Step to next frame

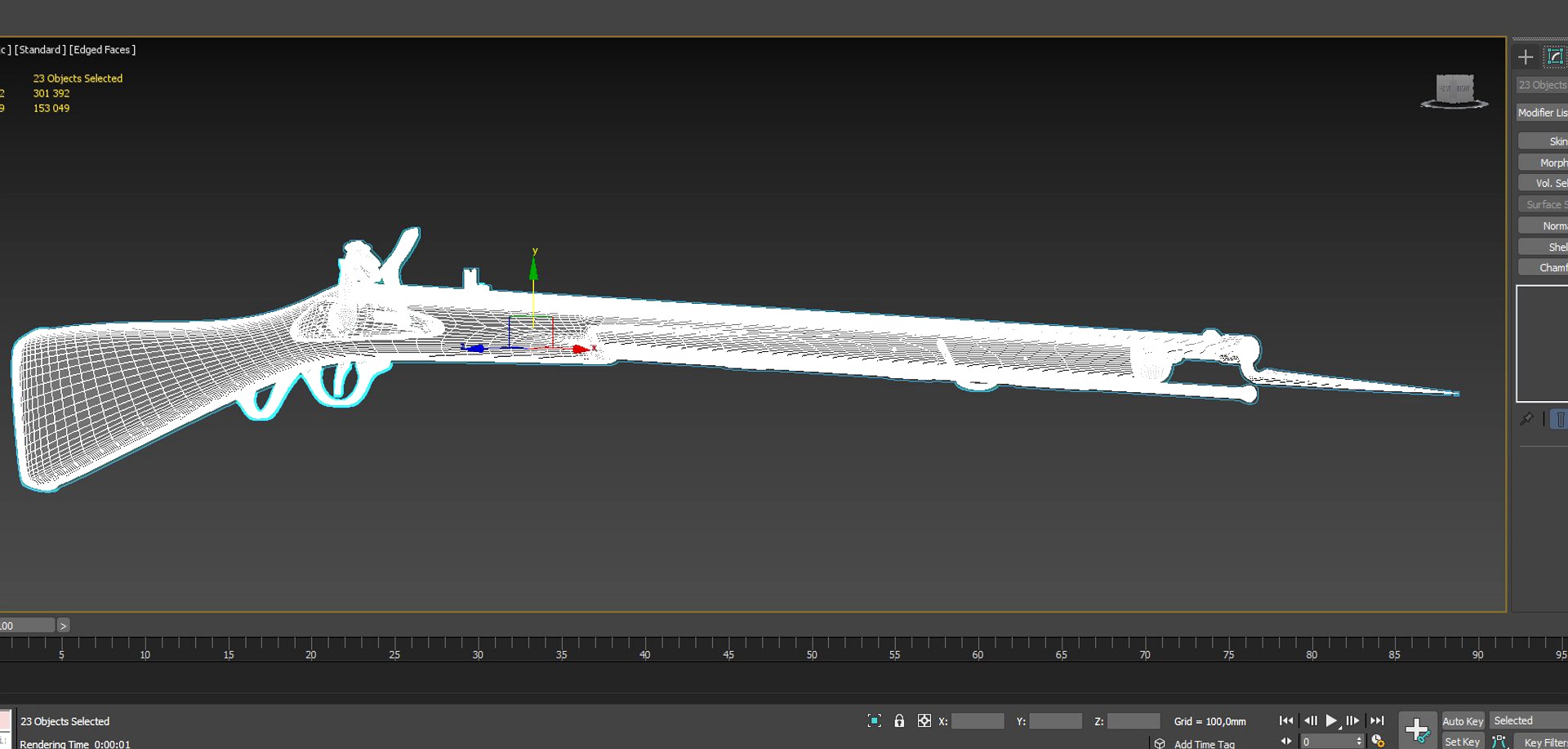click(x=1352, y=720)
